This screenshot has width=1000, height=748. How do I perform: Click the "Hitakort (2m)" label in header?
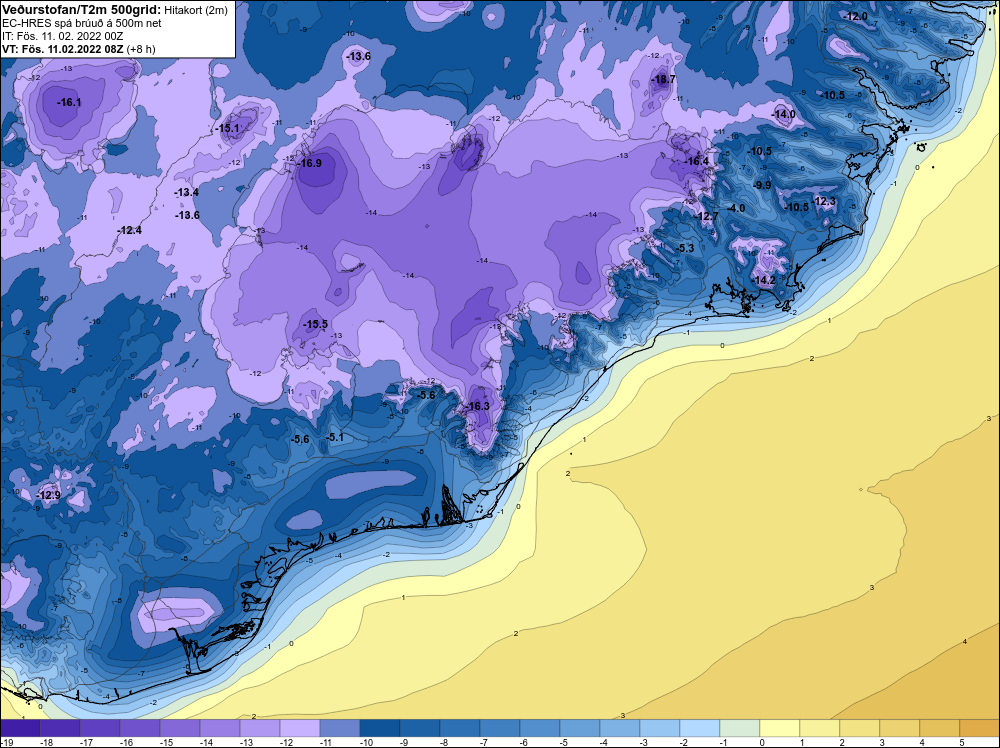[x=194, y=10]
